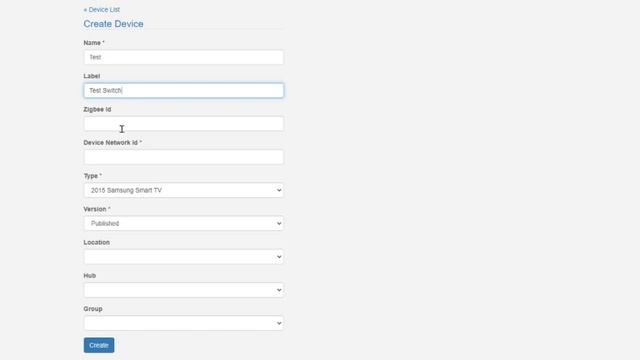Go back via the Device List link

click(102, 9)
